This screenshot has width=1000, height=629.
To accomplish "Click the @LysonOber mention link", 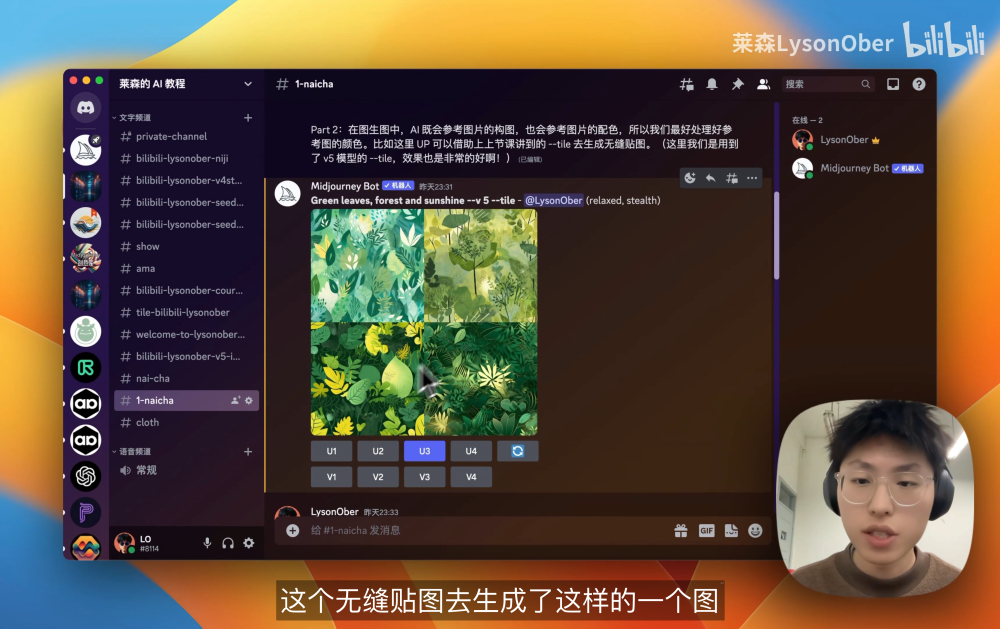I will 554,200.
